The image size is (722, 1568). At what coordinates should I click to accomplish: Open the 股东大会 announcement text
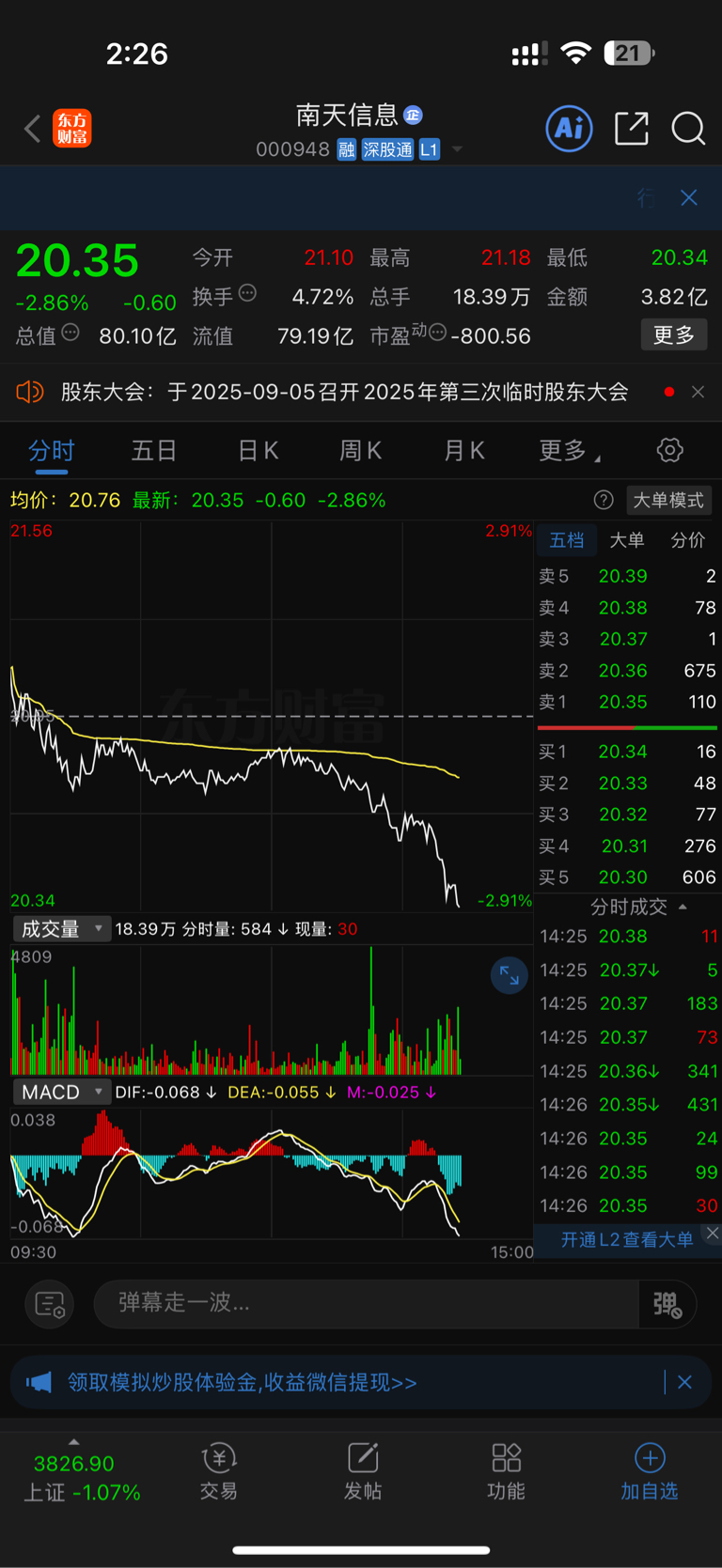[x=344, y=392]
